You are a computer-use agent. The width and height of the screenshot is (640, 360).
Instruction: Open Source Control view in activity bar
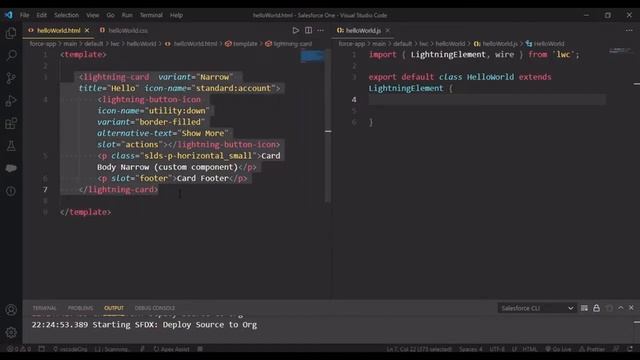tap(11, 78)
